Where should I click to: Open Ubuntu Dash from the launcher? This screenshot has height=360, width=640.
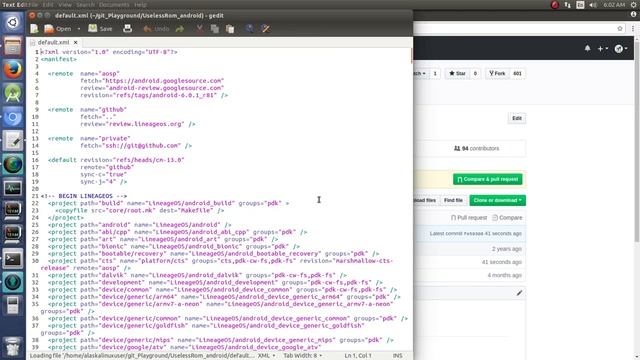(x=13, y=22)
